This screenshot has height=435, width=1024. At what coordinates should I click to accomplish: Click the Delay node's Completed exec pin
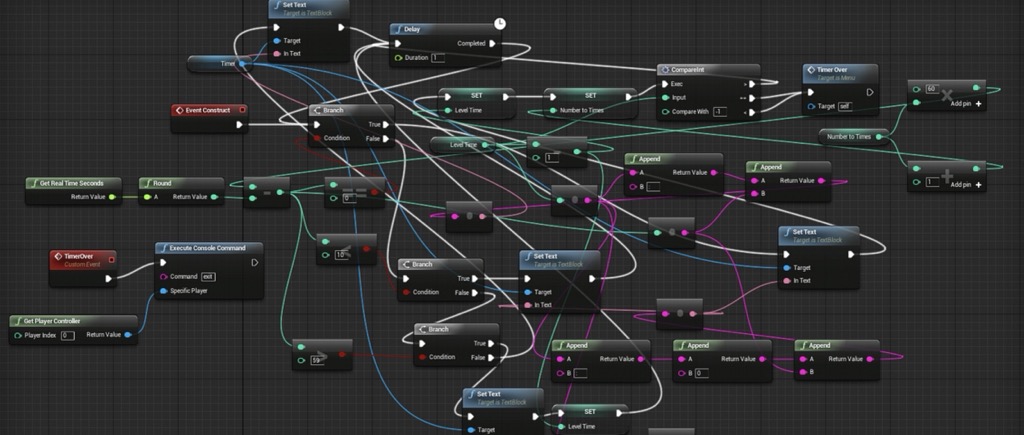click(x=492, y=44)
